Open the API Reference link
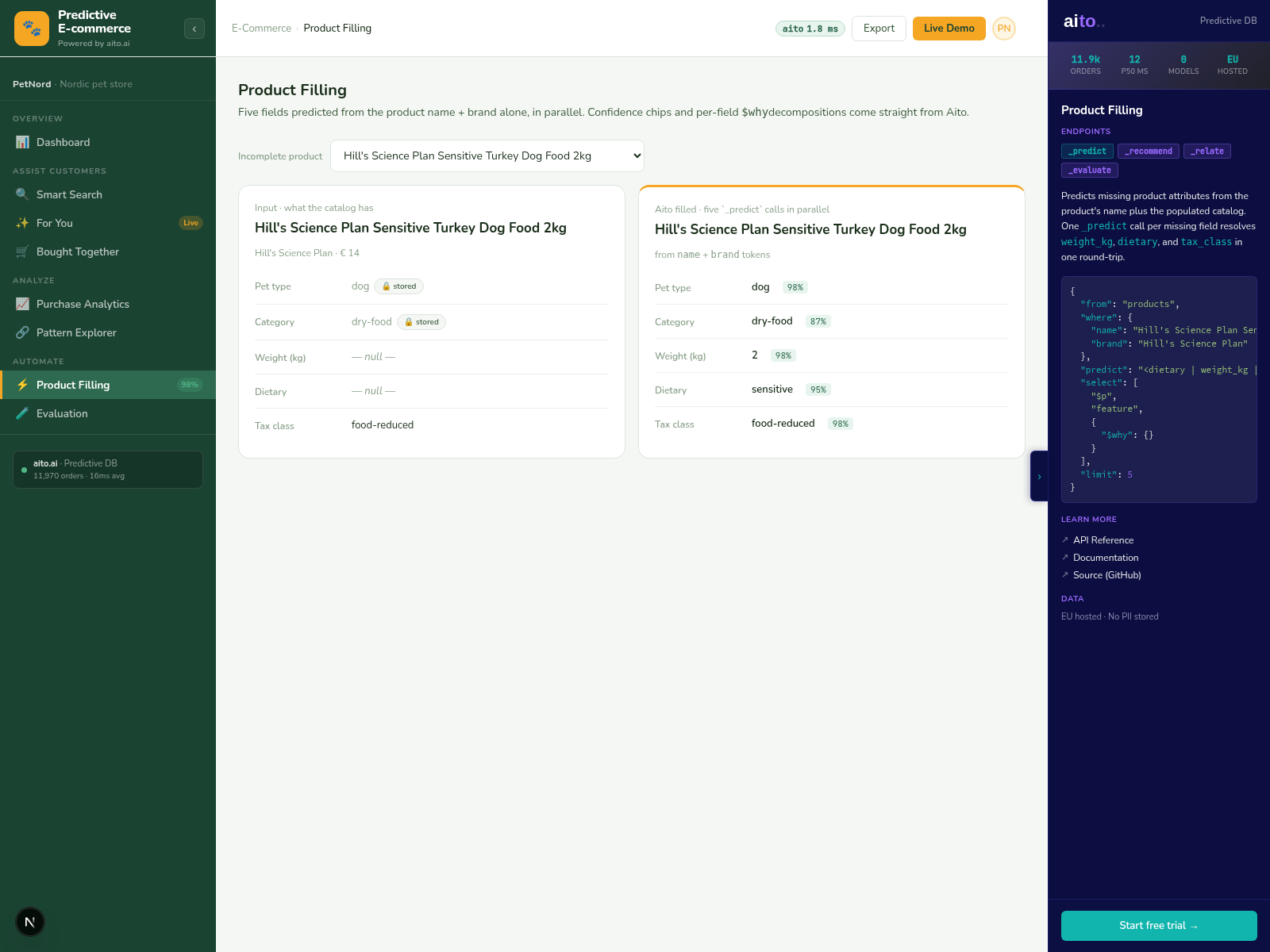Viewport: 1270px width, 952px height. (1103, 540)
